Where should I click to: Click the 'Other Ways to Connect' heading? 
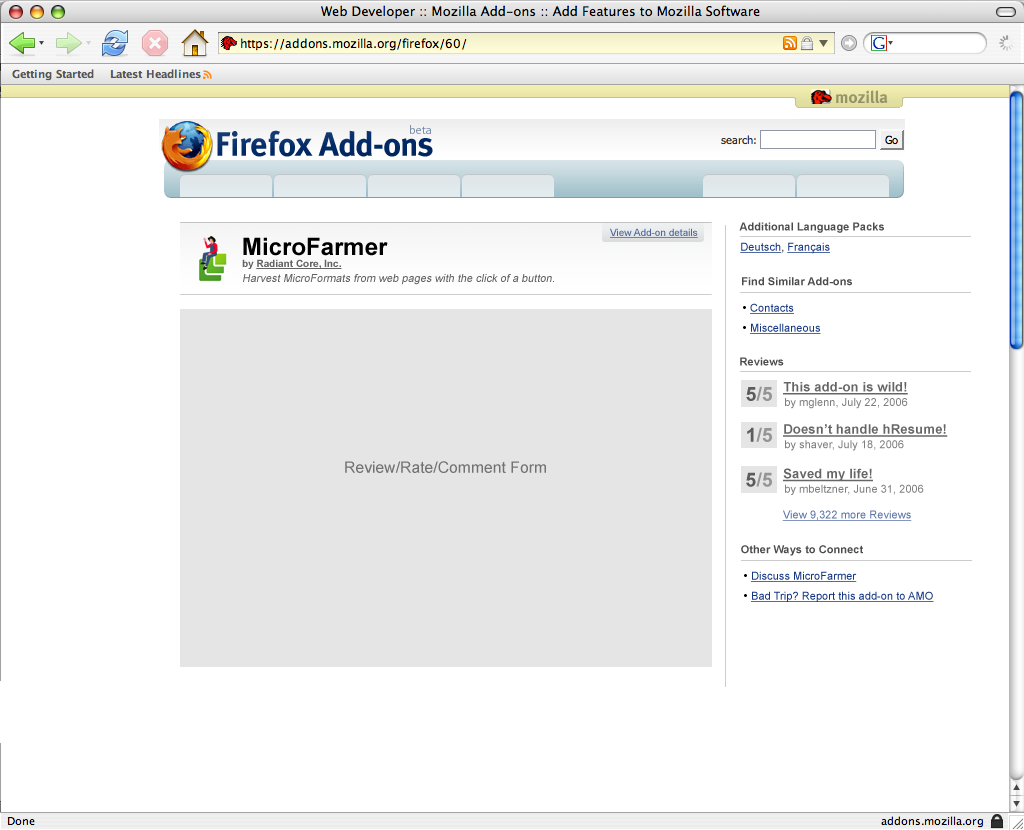(802, 549)
